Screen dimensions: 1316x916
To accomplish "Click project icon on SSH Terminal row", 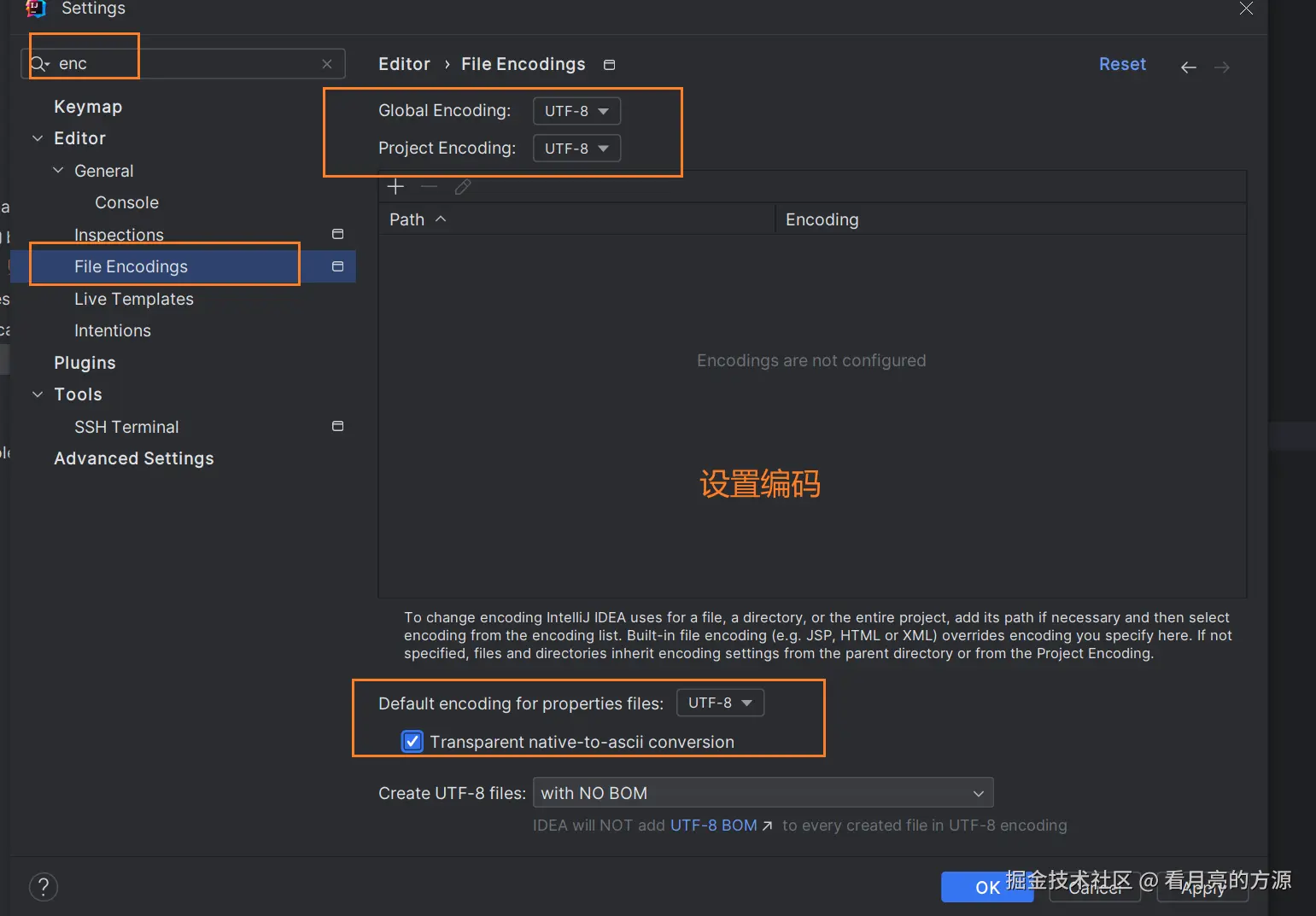I will pos(337,426).
